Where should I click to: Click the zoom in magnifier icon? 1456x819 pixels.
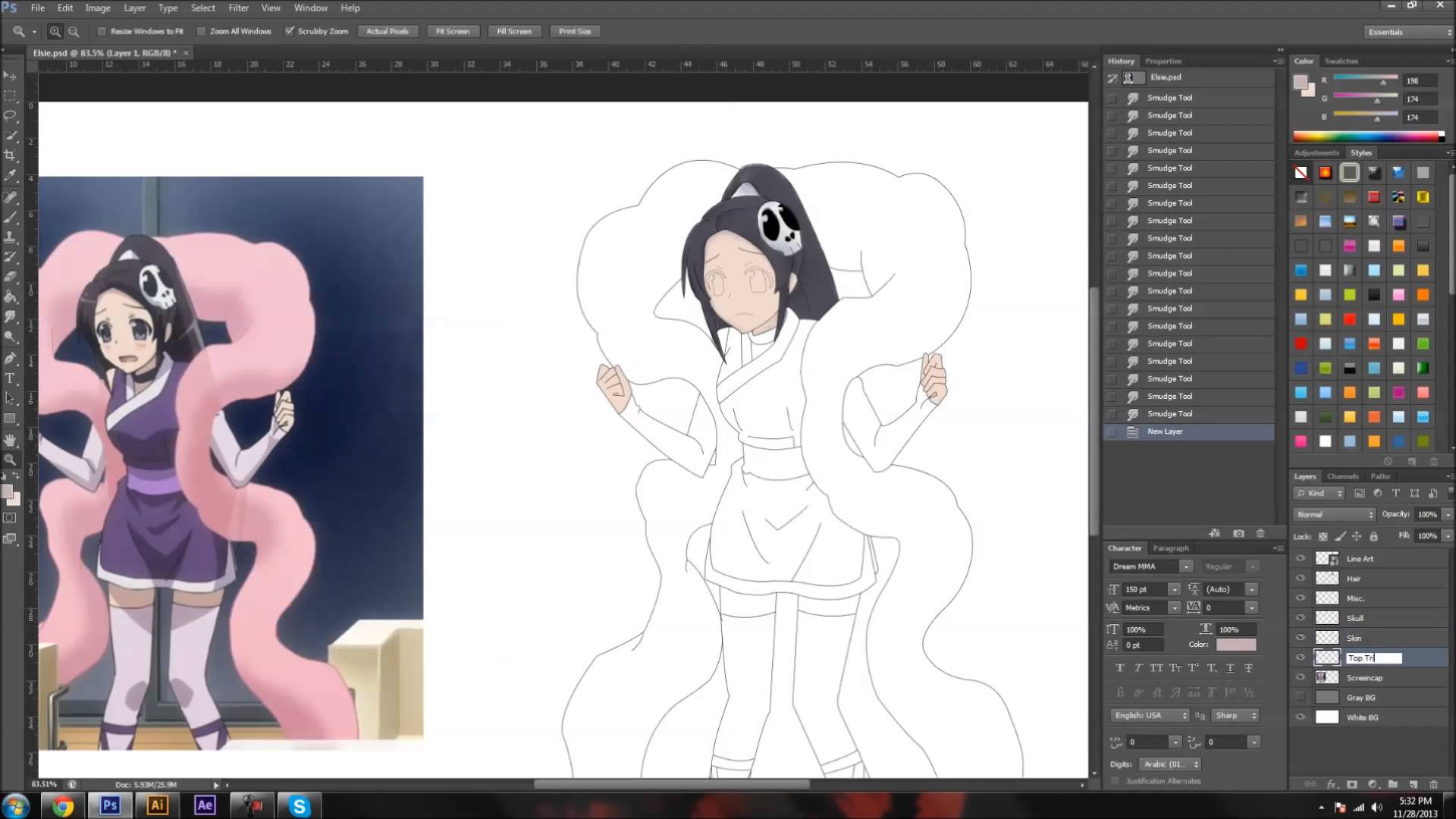click(55, 31)
